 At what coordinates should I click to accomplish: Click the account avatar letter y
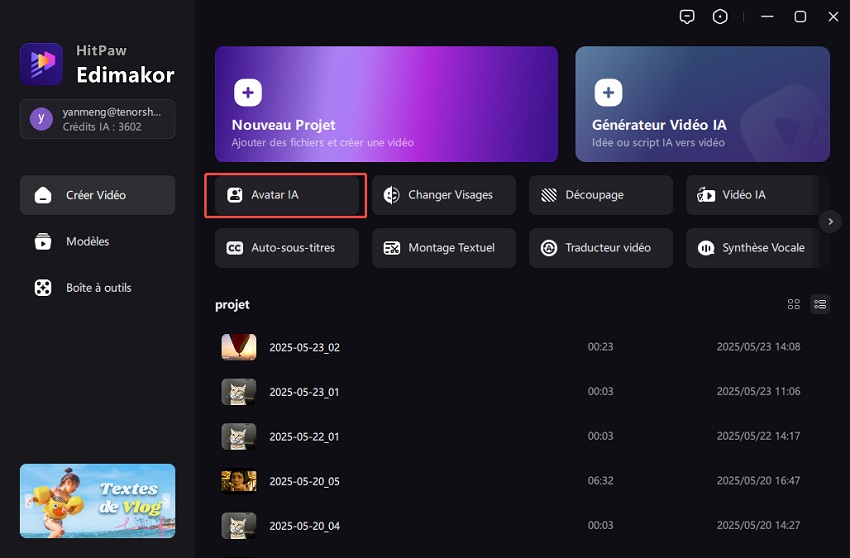tap(41, 119)
